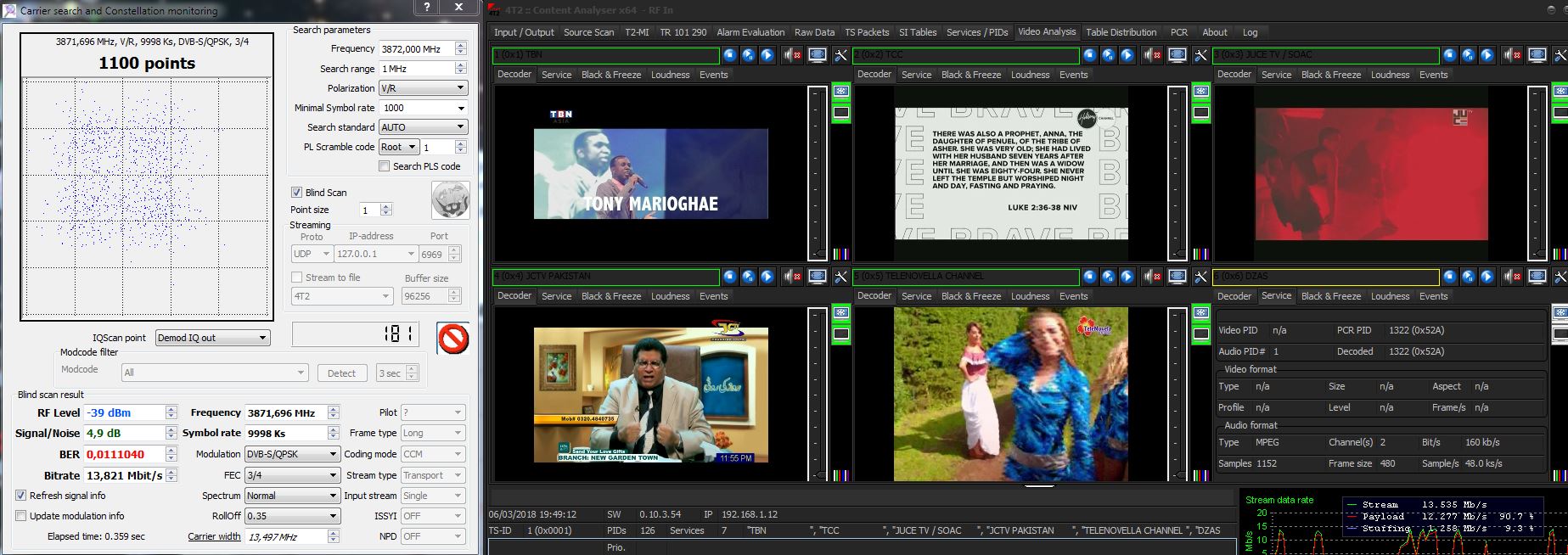Uncheck the Blind Scan checkbox
1568x555 pixels.
296,193
